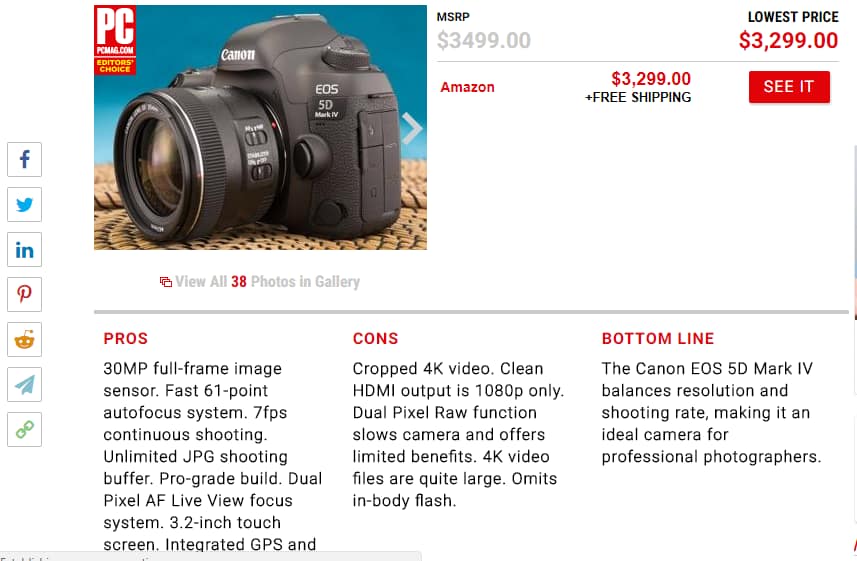
Task: Share the article on LinkedIn
Action: [x=25, y=250]
